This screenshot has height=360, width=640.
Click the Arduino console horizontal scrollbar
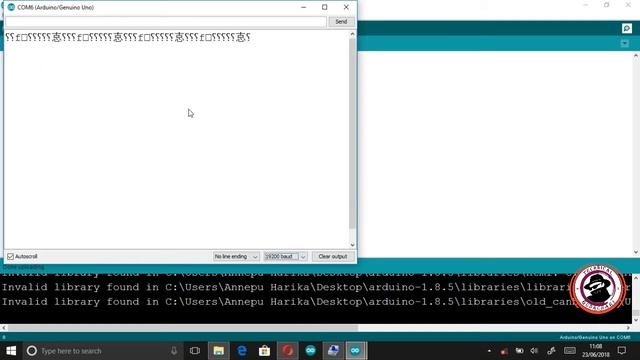(183, 328)
